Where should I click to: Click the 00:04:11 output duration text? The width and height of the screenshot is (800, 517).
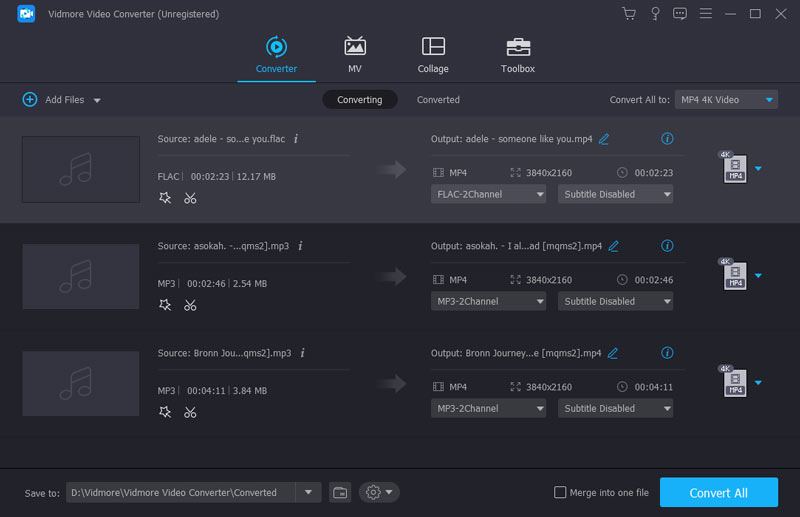(654, 387)
